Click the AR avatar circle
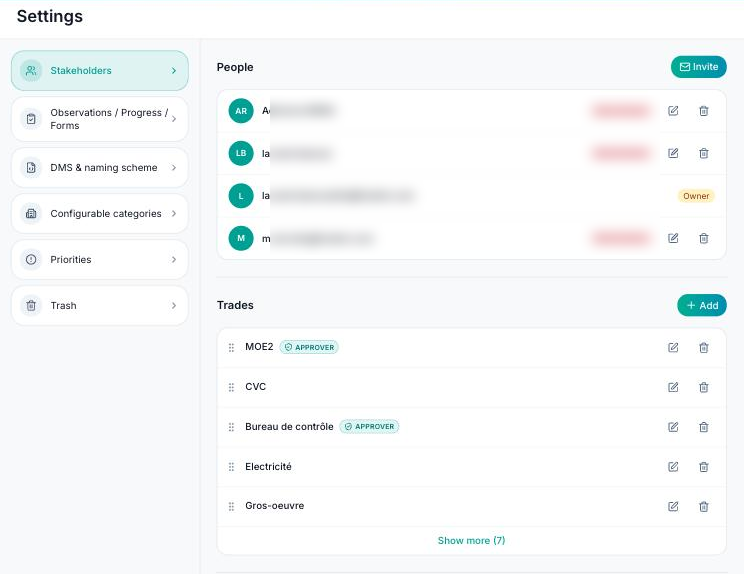The image size is (744, 574). 241,111
